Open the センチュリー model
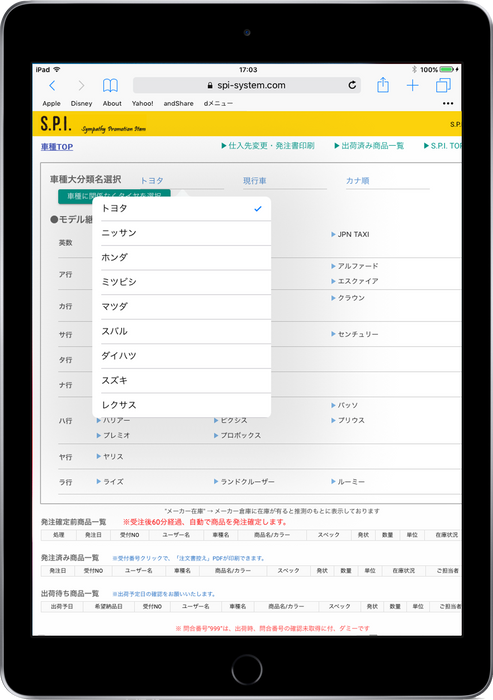The height and width of the screenshot is (700, 493). [x=355, y=334]
